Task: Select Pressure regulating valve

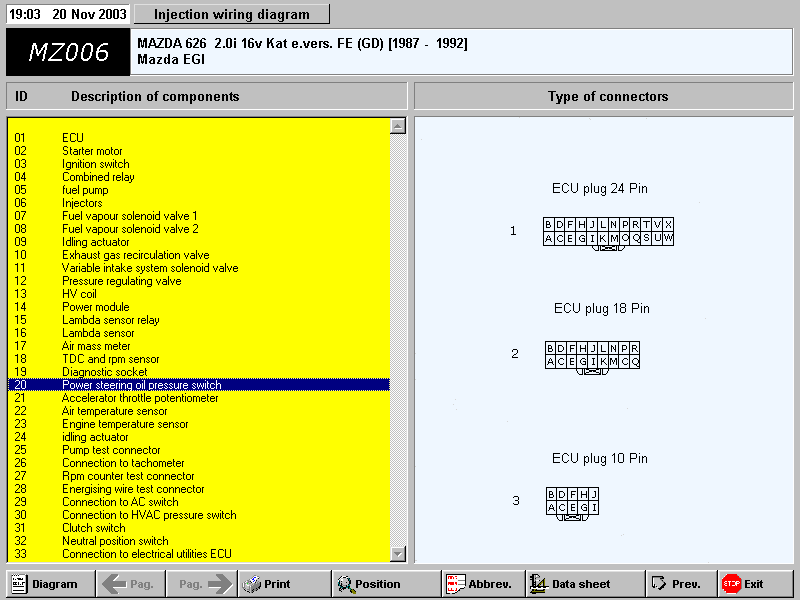Action: (199, 281)
